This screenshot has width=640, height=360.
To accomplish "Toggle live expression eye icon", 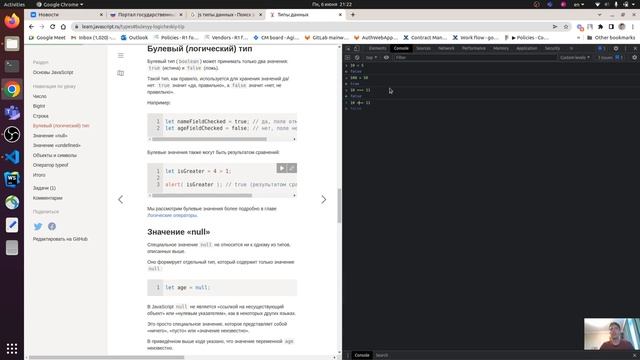I will click(386, 58).
